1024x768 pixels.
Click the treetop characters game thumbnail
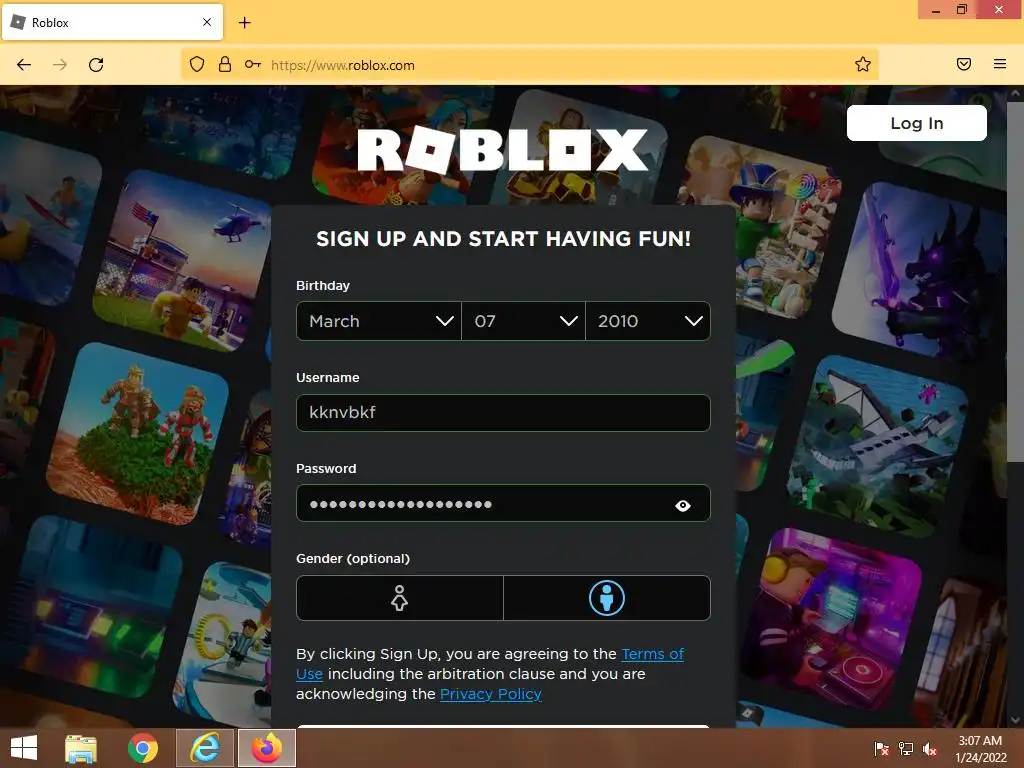(x=139, y=433)
